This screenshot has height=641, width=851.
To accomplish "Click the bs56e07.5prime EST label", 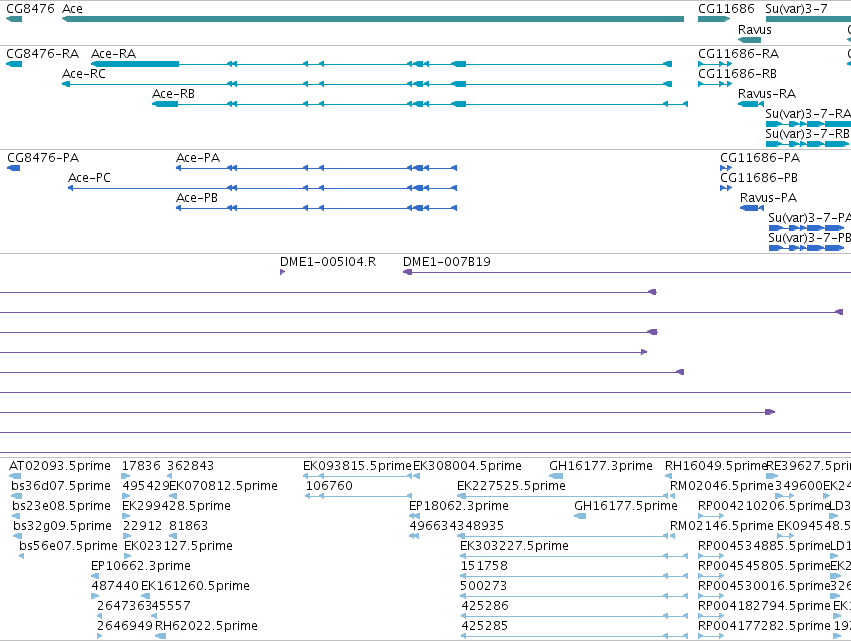I will click(68, 546).
